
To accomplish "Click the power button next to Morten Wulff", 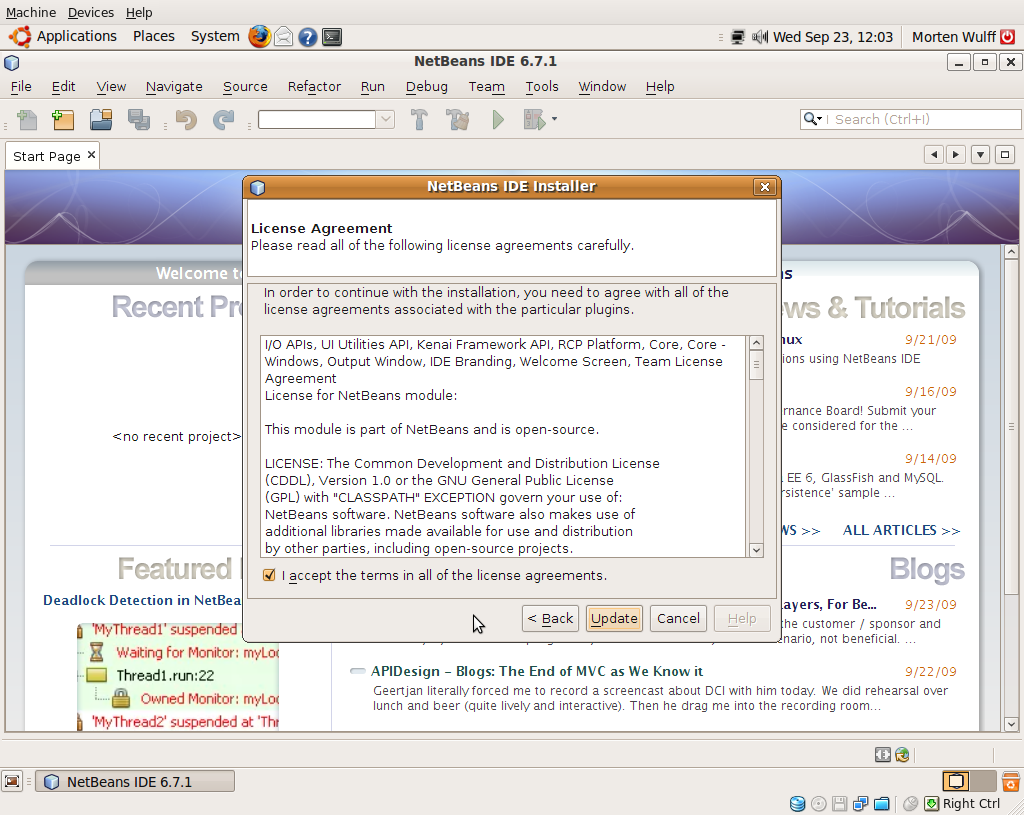I will 1008,37.
